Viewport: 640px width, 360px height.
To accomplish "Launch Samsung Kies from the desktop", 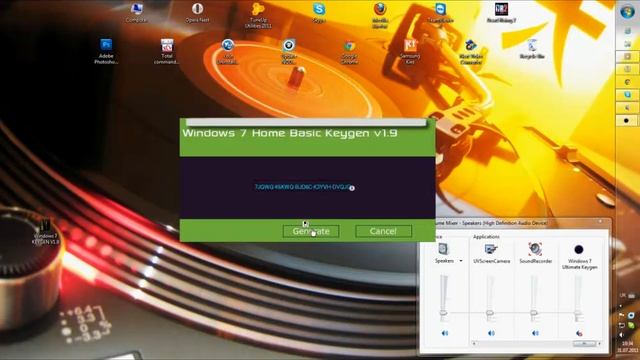I will click(410, 51).
